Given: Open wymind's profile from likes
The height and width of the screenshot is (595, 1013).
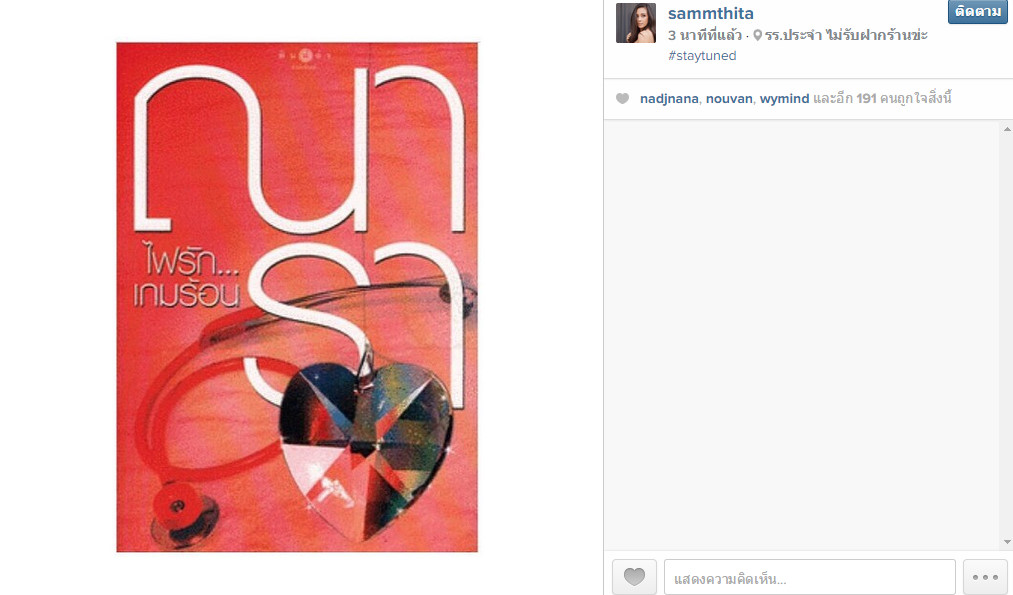Looking at the screenshot, I should [x=784, y=98].
